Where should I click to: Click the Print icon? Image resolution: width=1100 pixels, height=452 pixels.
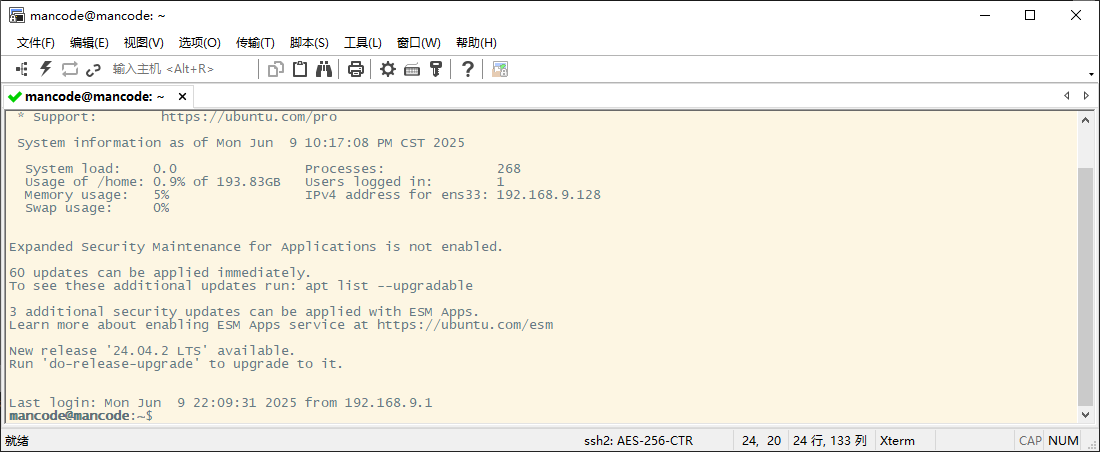(x=355, y=69)
